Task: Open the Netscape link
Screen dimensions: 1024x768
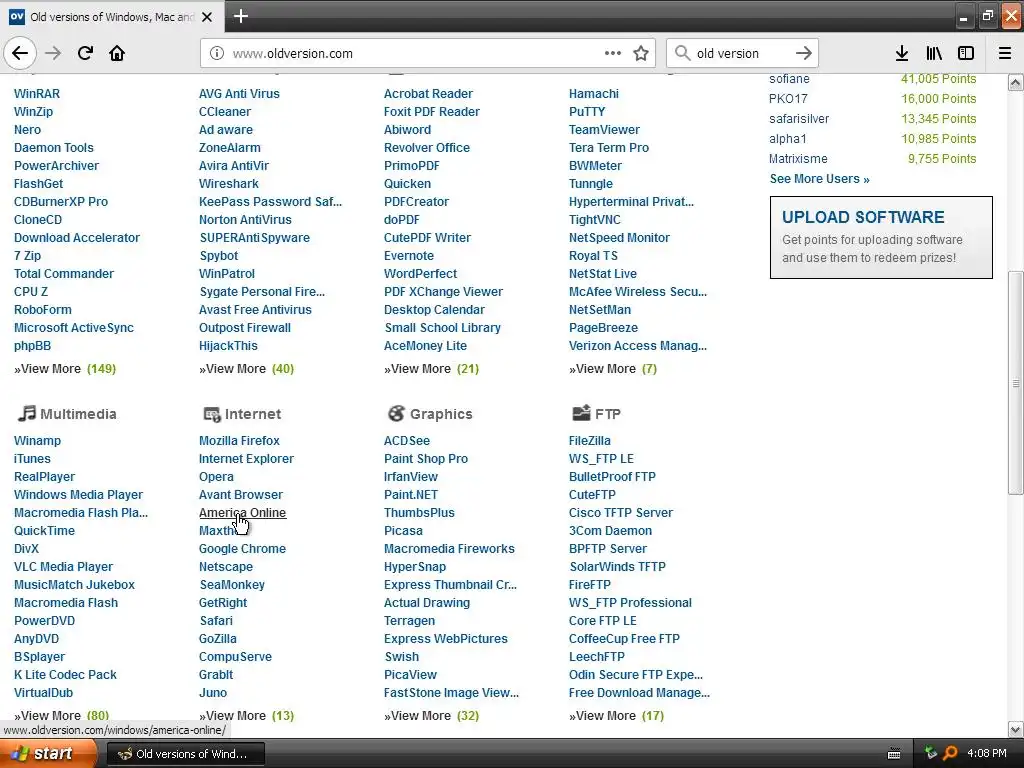Action: [225, 567]
